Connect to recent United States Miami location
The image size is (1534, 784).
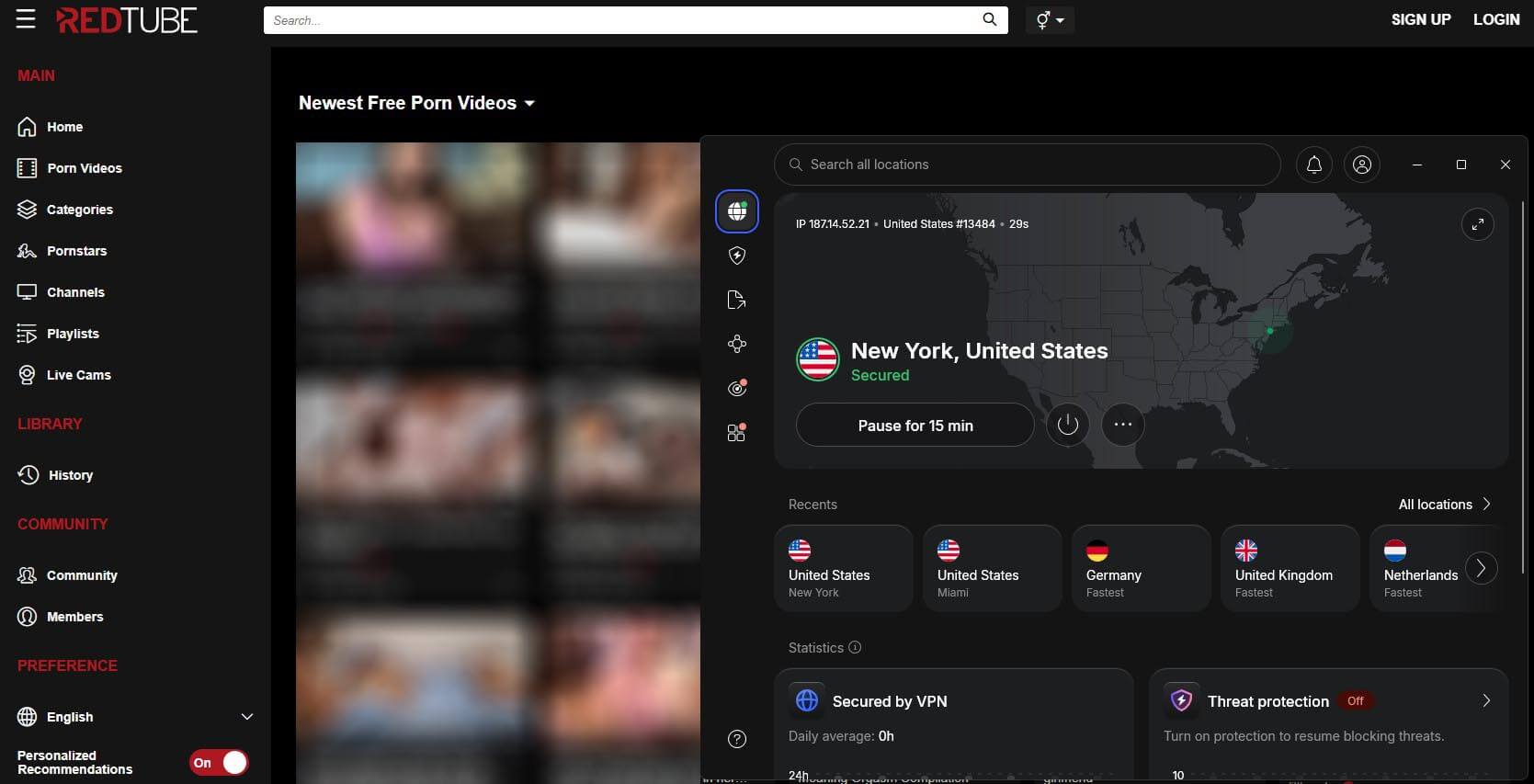(x=993, y=568)
